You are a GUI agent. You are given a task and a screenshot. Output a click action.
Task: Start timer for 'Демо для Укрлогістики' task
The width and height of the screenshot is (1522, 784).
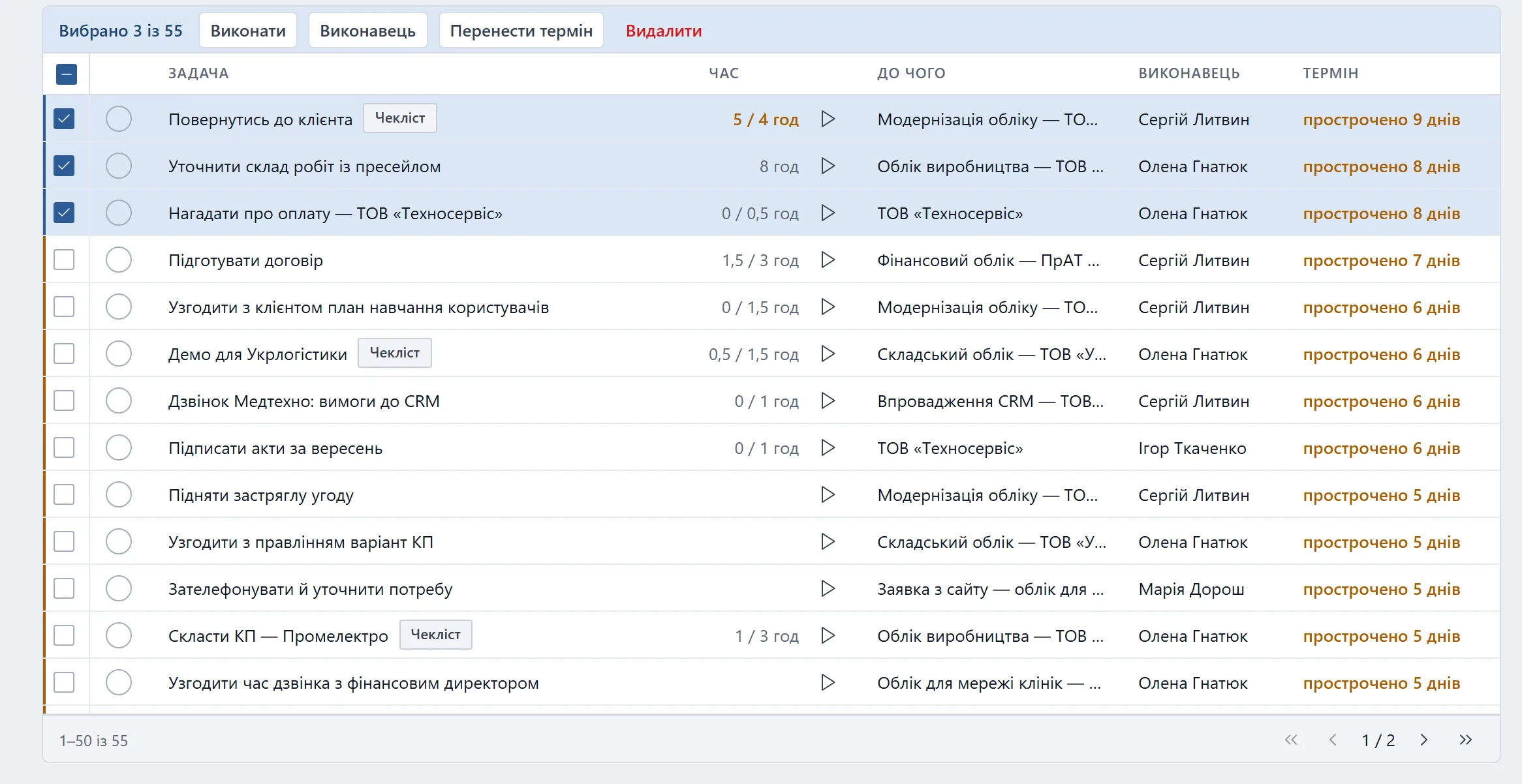coord(828,354)
